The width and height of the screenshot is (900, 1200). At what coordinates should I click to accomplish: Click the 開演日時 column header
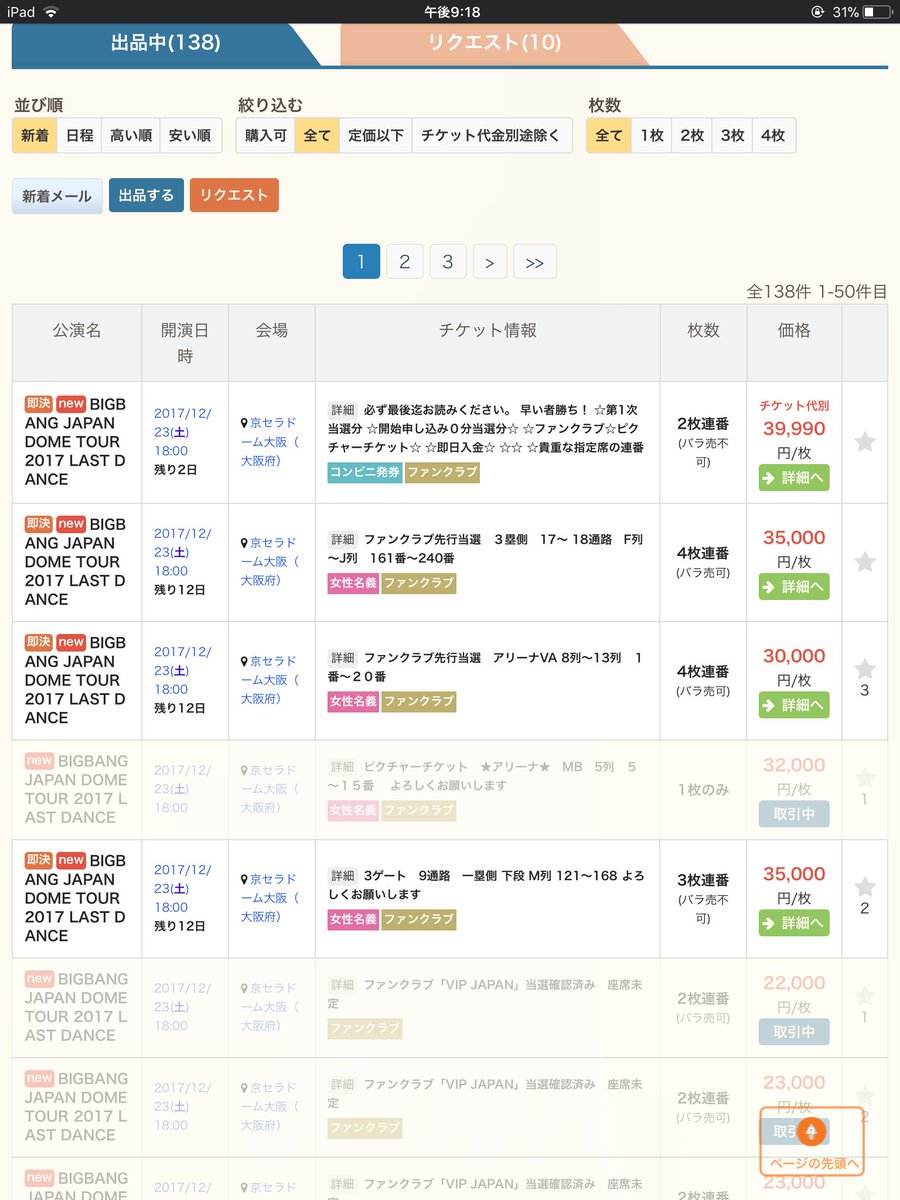click(x=185, y=343)
